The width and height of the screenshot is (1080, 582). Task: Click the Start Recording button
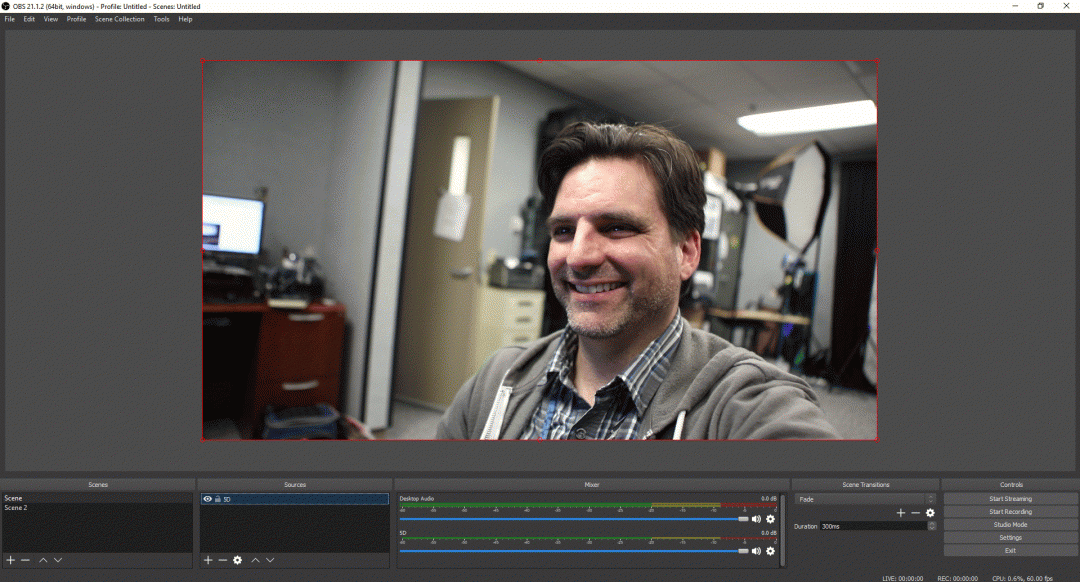click(1010, 512)
